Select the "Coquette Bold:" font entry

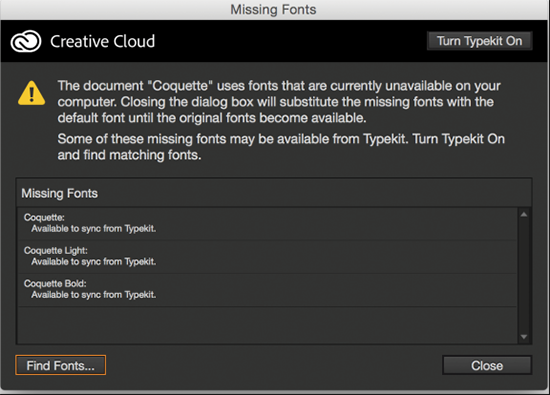[267, 289]
